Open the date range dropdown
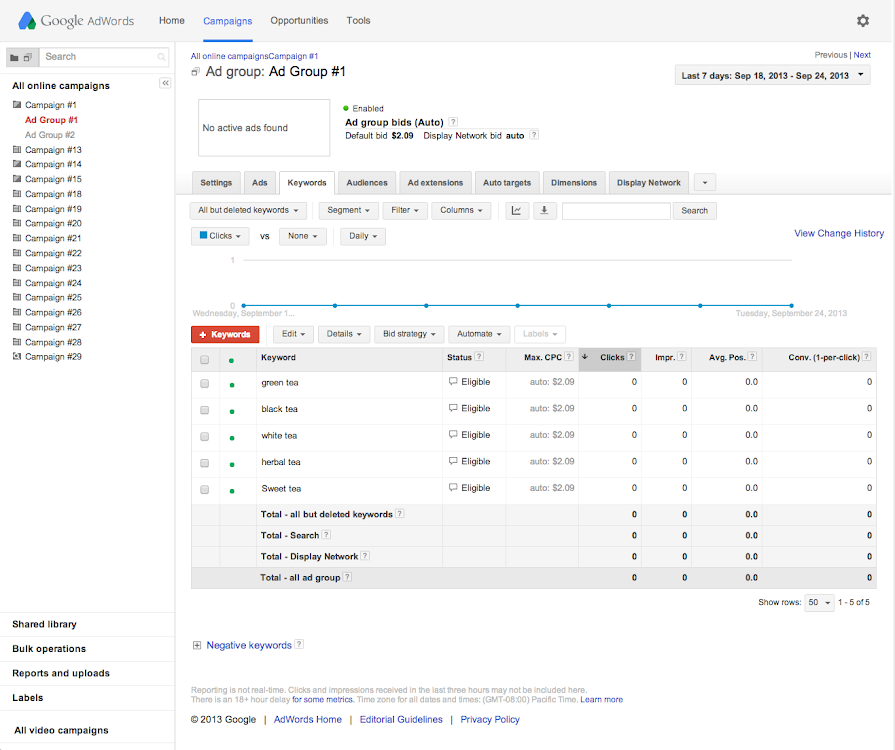This screenshot has width=895, height=750. pyautogui.click(x=772, y=76)
